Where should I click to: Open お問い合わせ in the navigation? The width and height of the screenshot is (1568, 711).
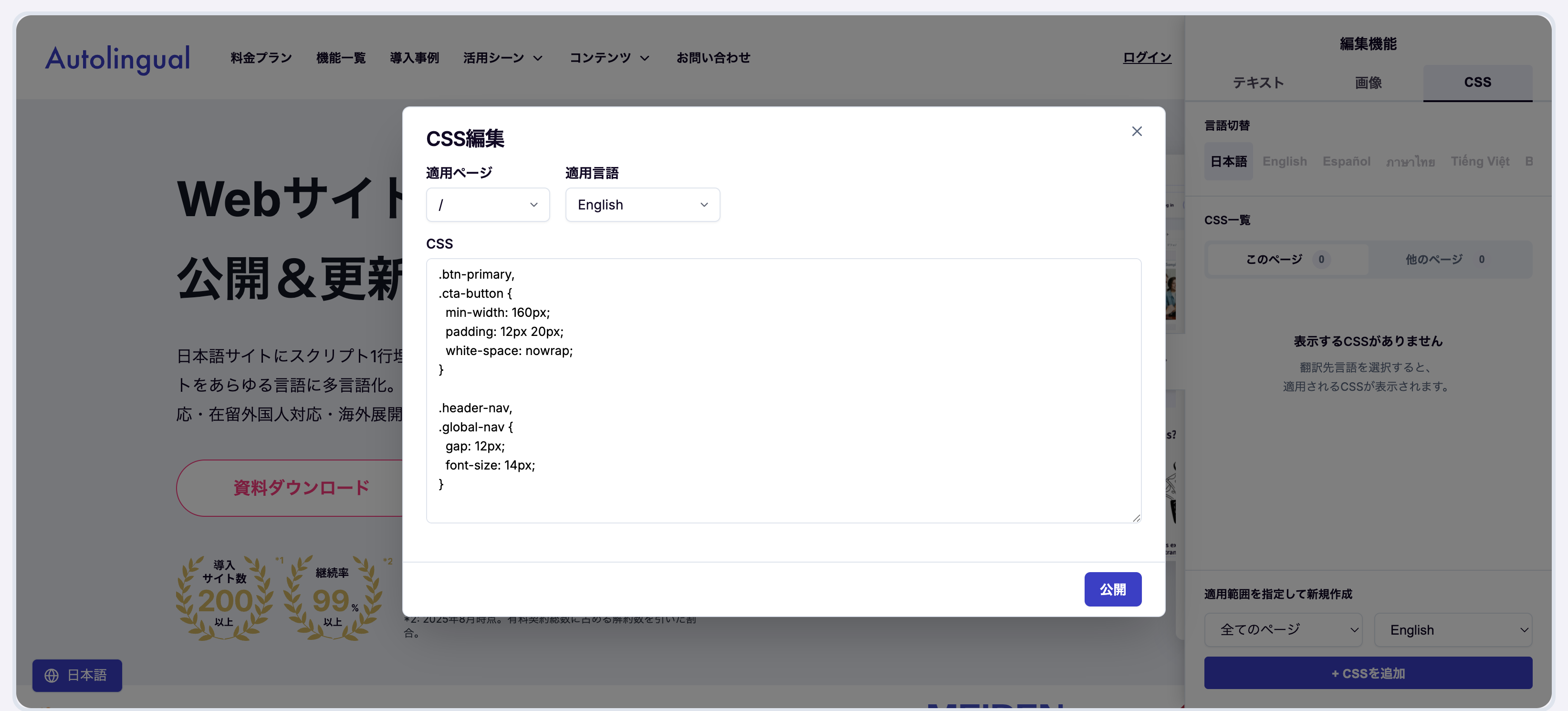point(713,58)
